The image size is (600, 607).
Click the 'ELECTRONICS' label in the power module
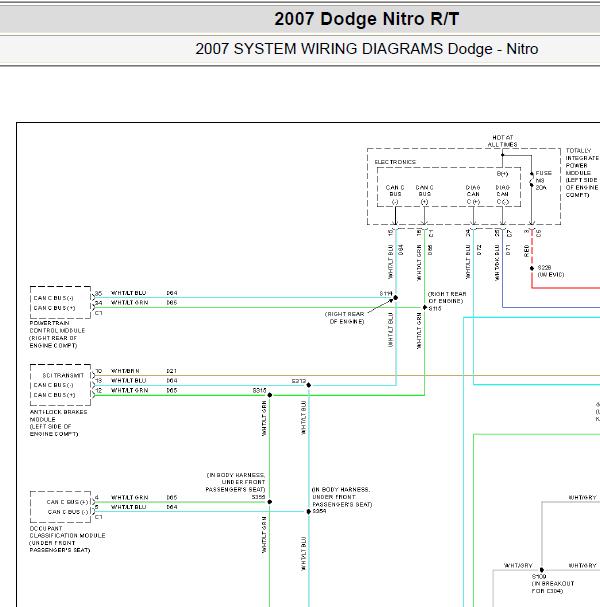click(395, 162)
